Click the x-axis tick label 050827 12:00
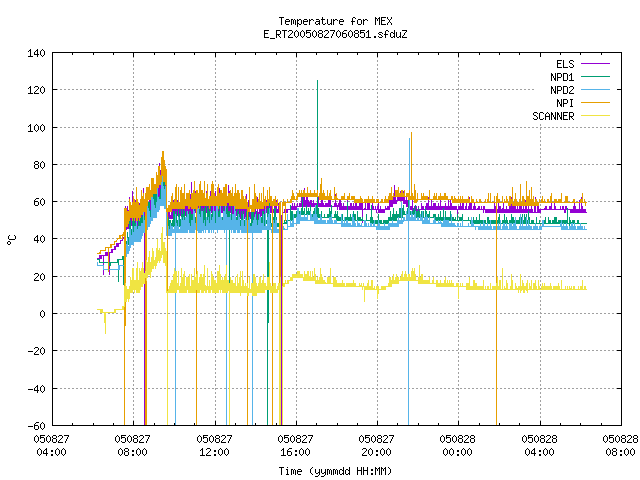The height and width of the screenshot is (480, 640). [x=214, y=446]
